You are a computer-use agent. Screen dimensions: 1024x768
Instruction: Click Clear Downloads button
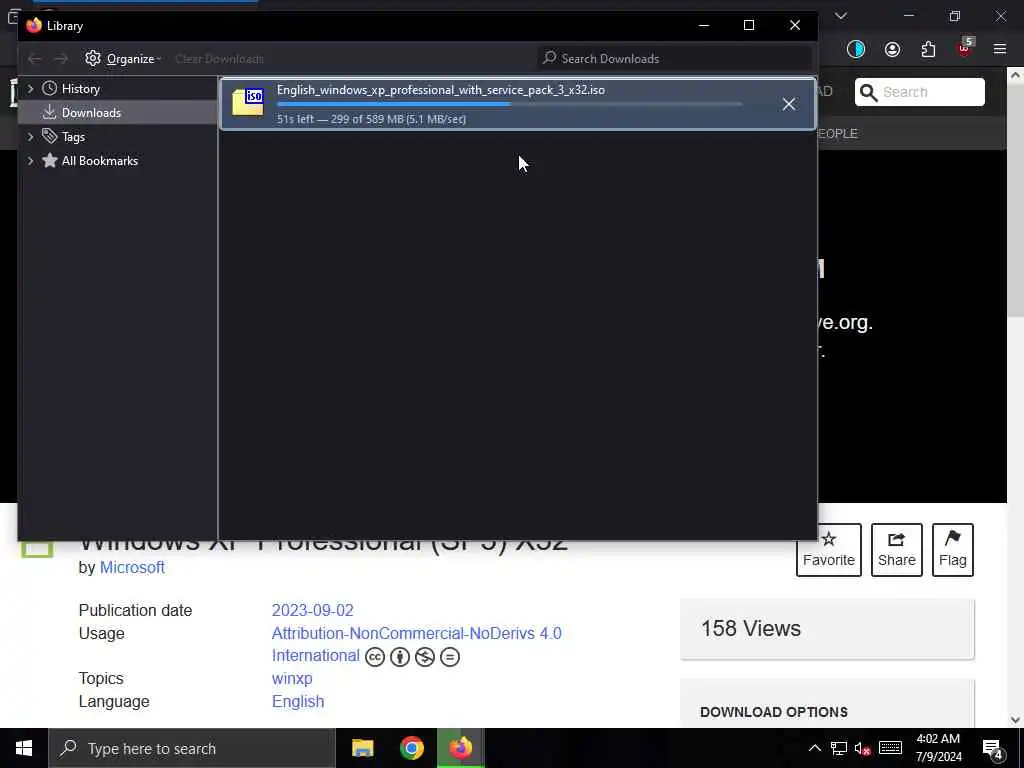pos(219,59)
